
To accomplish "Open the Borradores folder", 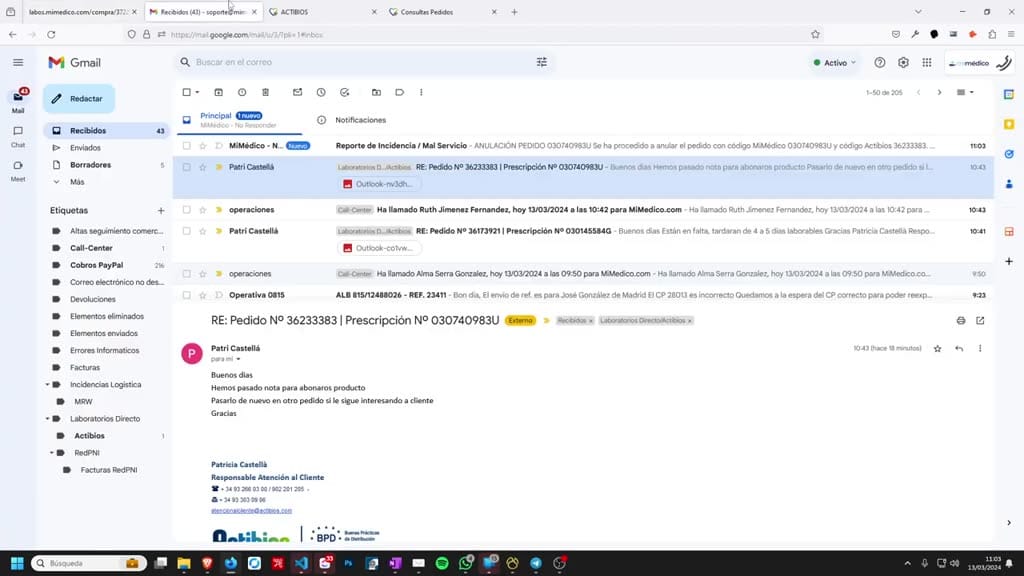I will pyautogui.click(x=106, y=165).
